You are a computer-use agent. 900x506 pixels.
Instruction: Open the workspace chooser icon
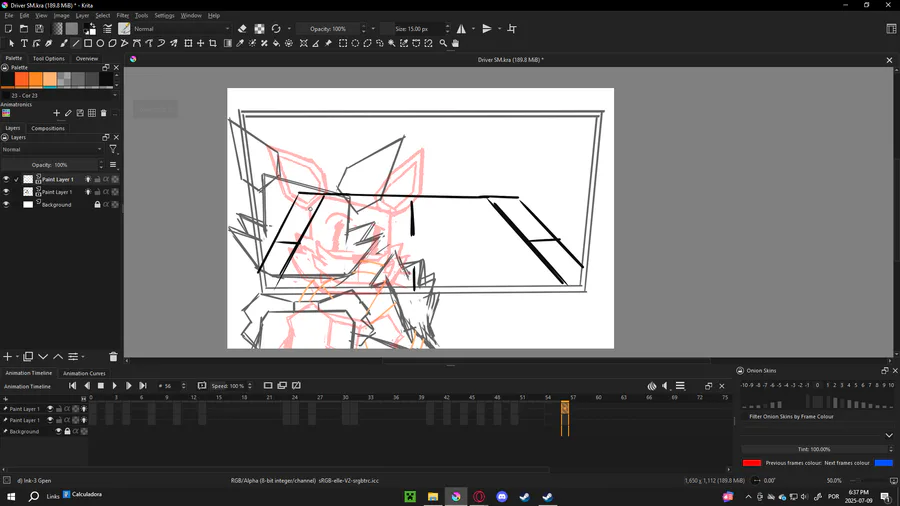[x=891, y=29]
